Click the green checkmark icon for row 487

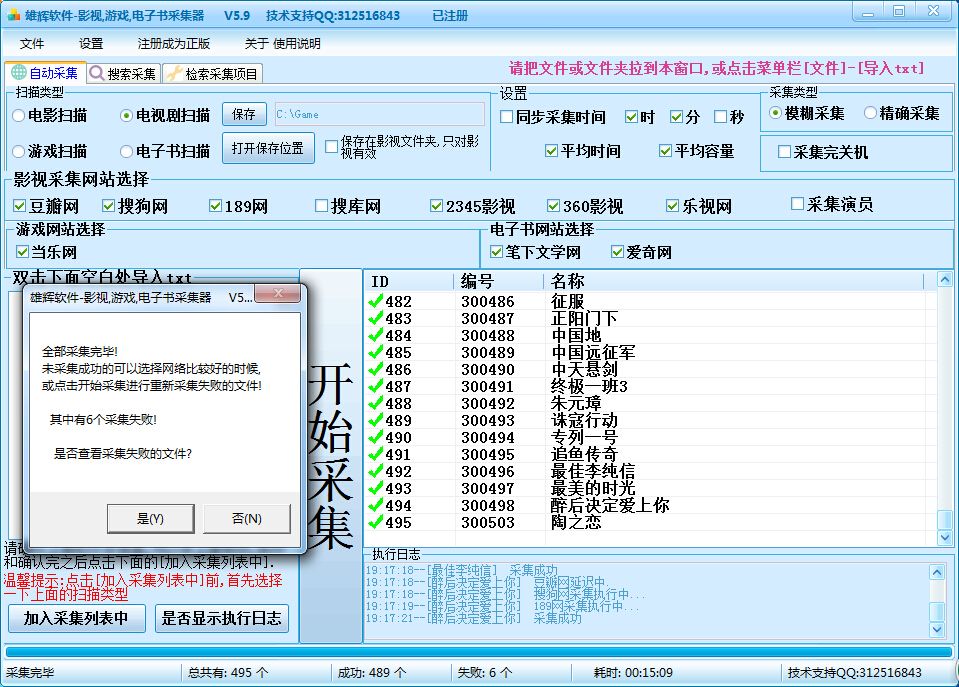point(376,386)
